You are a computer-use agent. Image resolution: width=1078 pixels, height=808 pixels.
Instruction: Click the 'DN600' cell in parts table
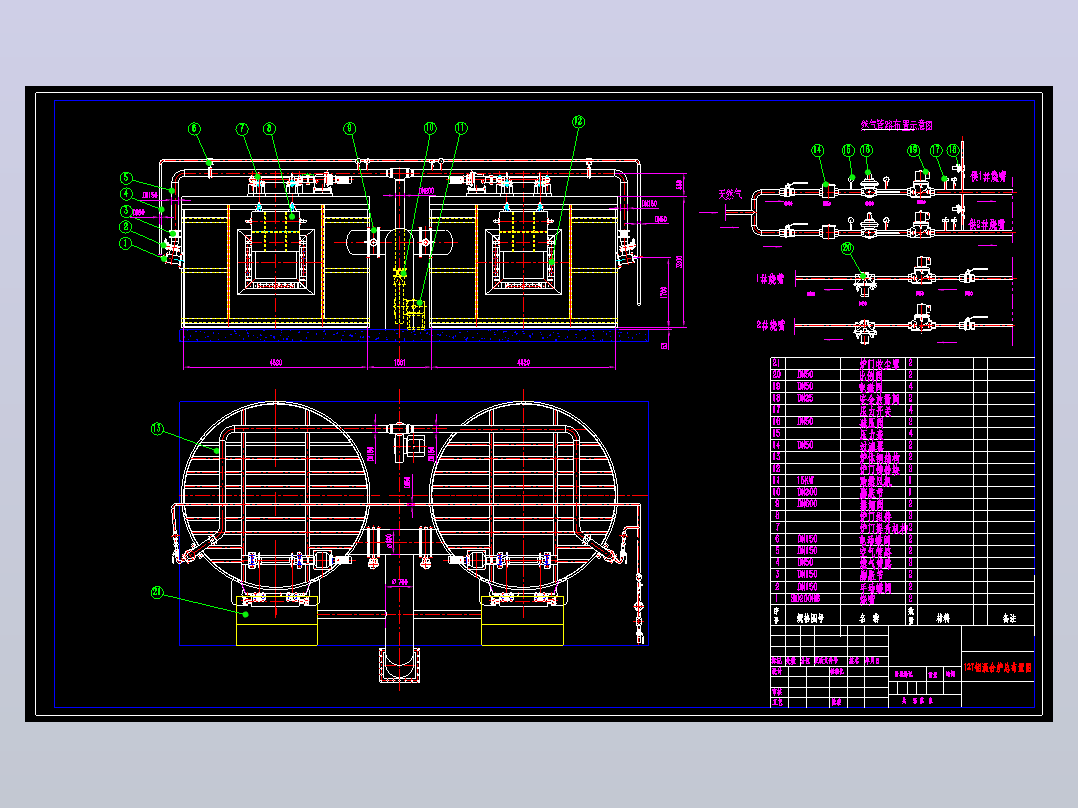tap(807, 504)
